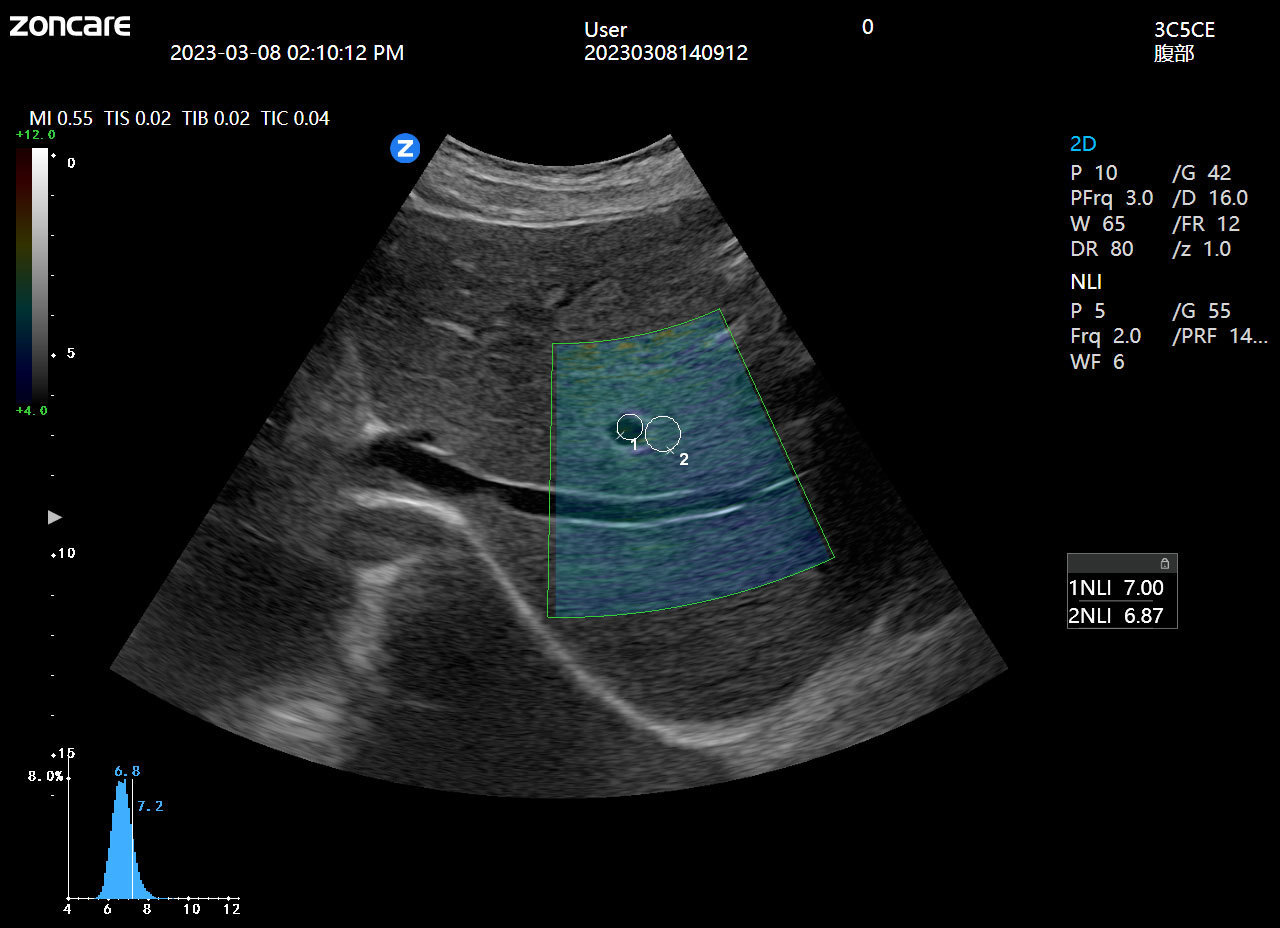Click the 3C5CE probe name
The width and height of the screenshot is (1280, 928).
(x=1184, y=30)
